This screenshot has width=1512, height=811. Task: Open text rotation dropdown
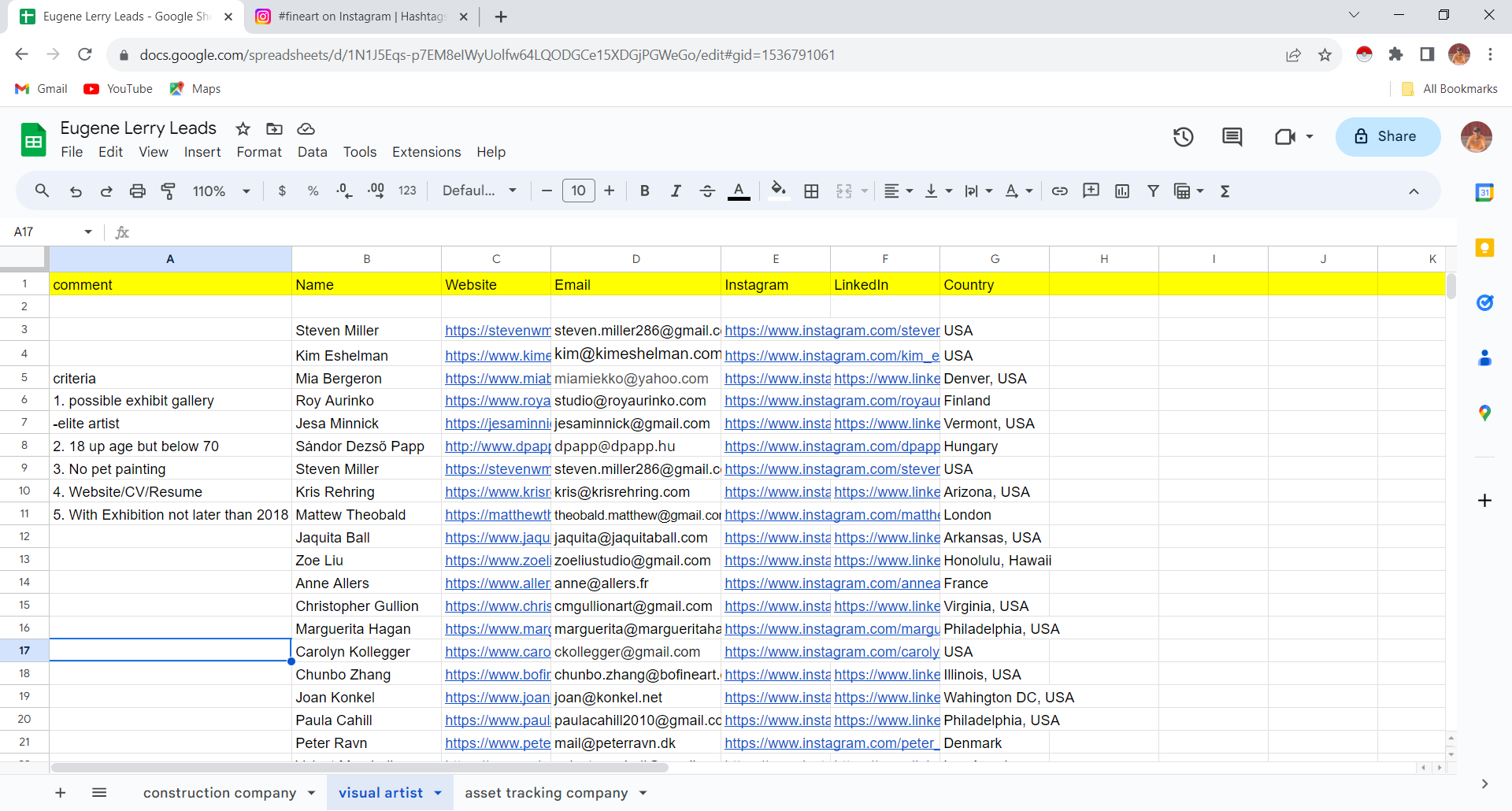pos(1019,191)
